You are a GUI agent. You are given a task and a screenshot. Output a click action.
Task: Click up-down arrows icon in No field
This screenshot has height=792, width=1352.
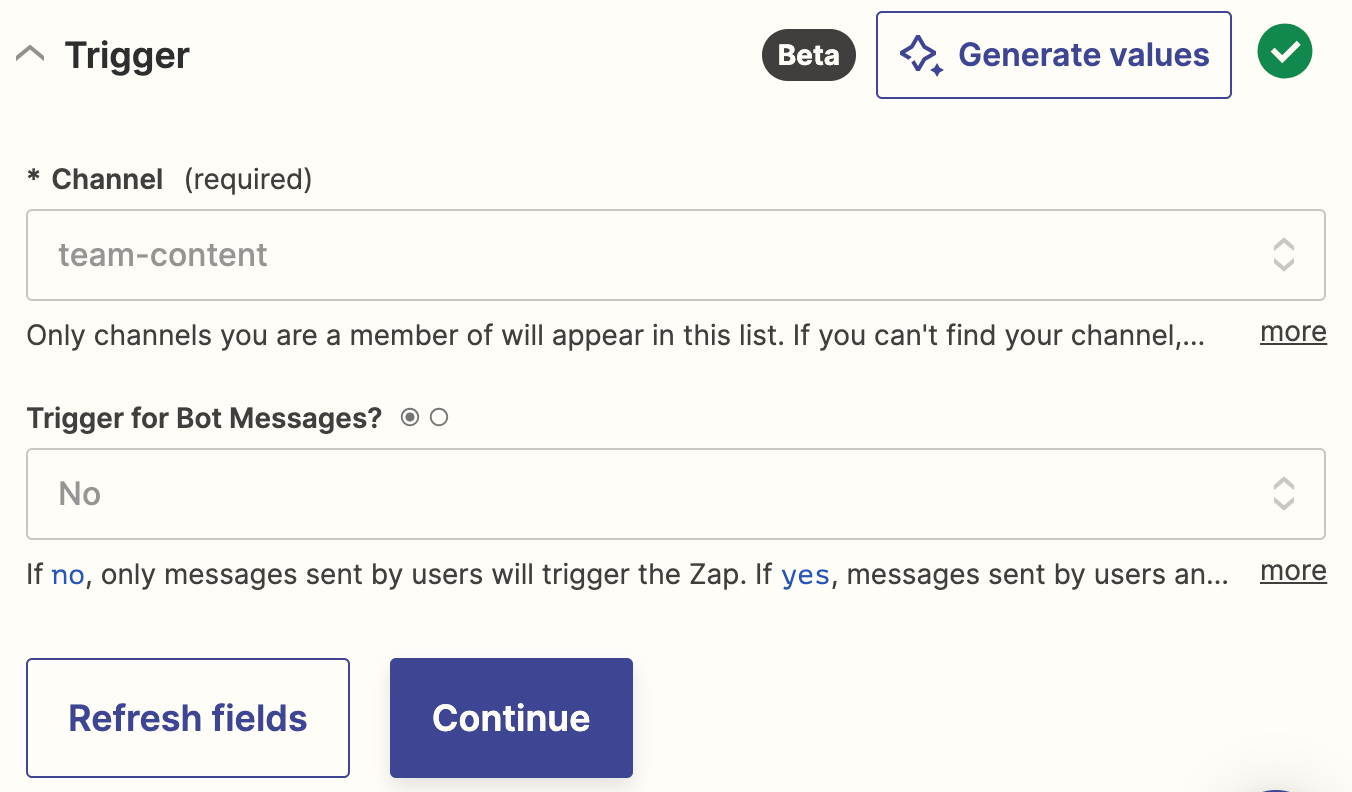[1284, 494]
